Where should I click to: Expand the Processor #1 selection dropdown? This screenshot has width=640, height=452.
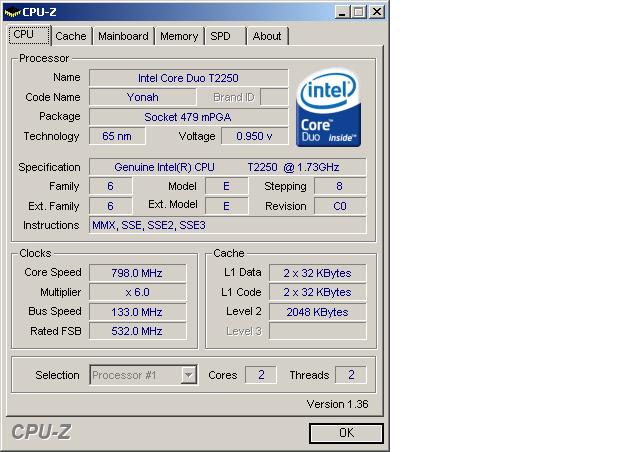(x=189, y=375)
